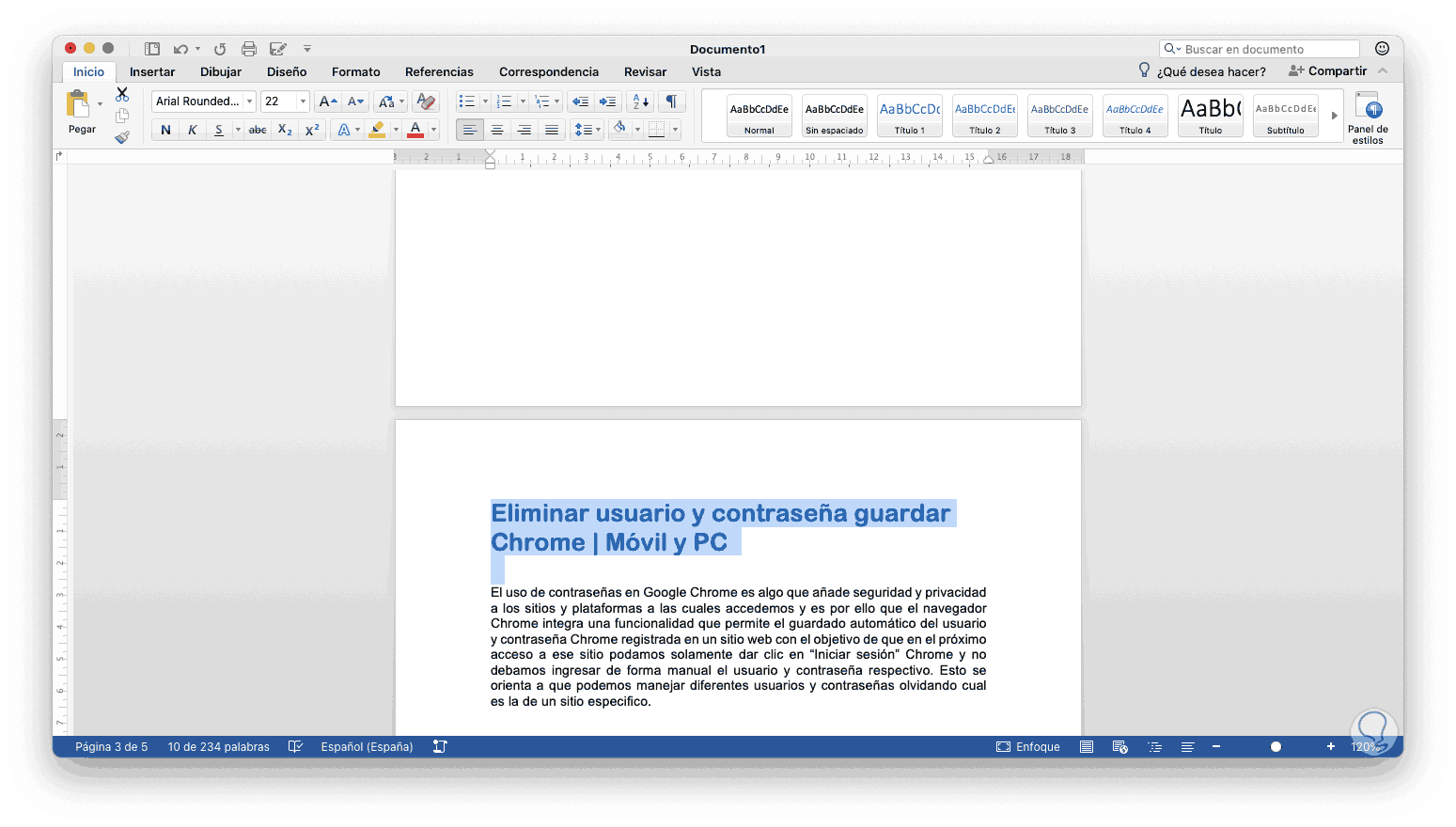Toggle underline (S) formatting
Viewport: 1456px width, 827px height.
[x=218, y=130]
